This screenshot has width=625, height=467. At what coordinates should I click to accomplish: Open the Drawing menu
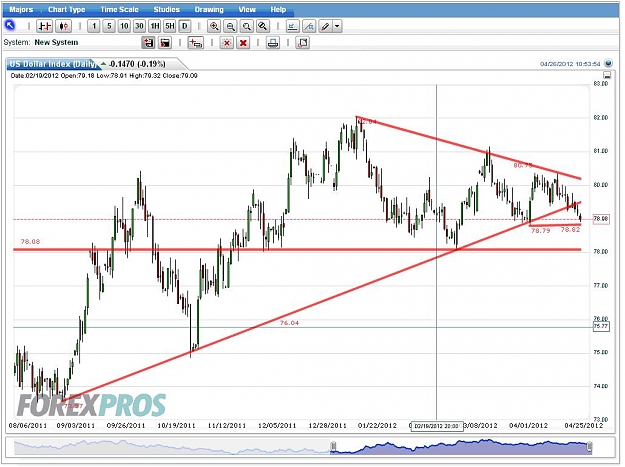[x=209, y=10]
